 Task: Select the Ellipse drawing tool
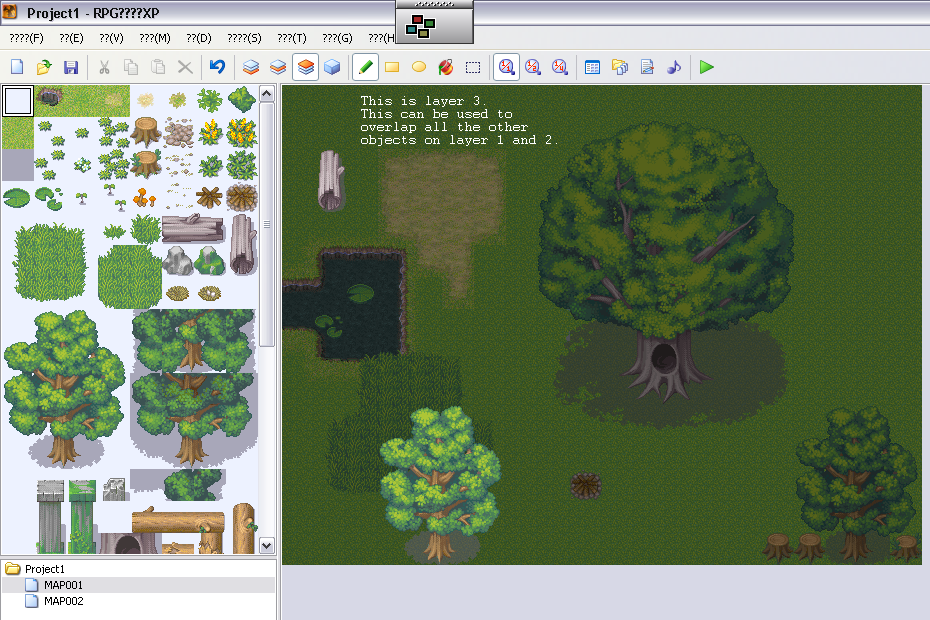click(419, 67)
